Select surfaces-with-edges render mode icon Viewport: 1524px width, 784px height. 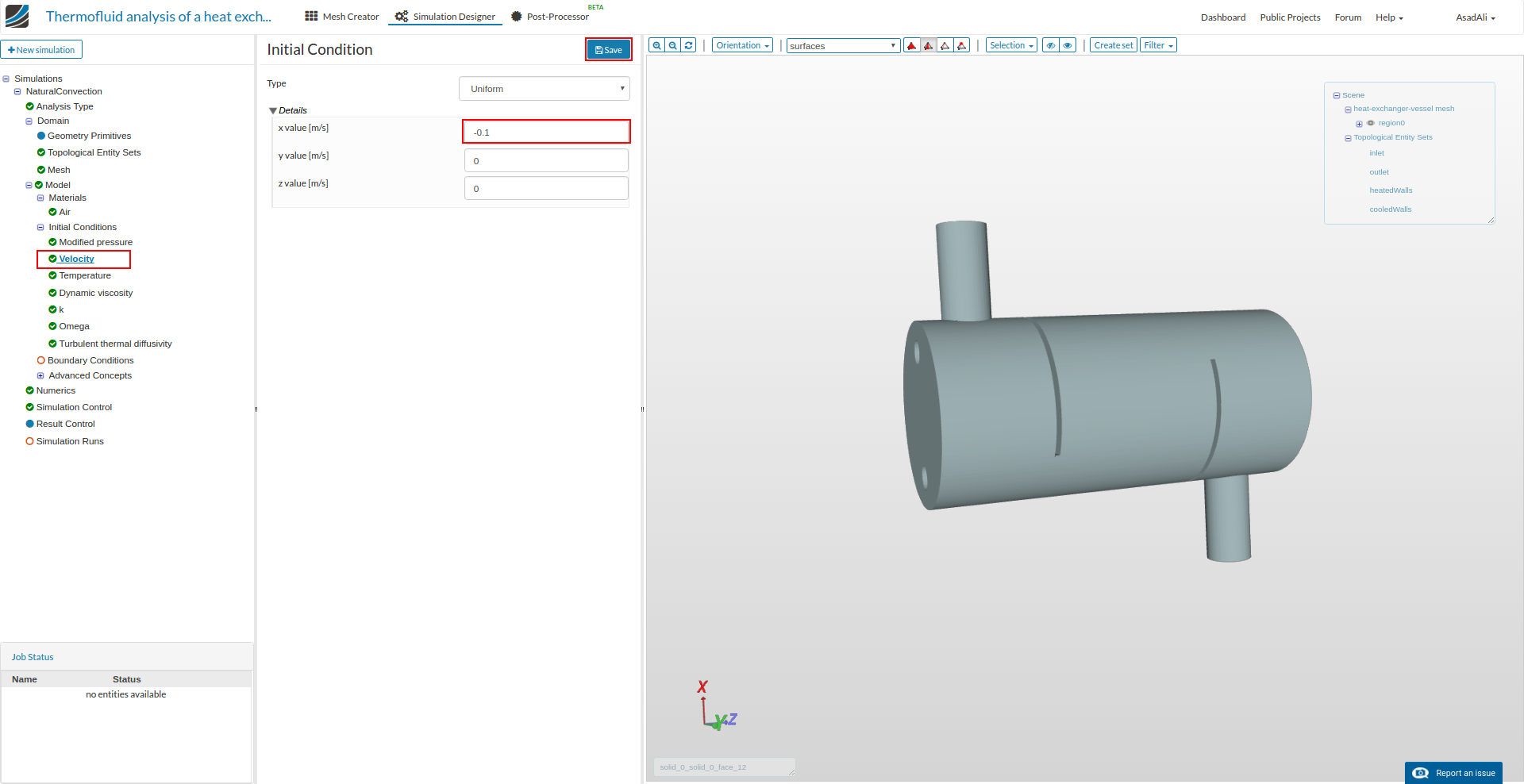(x=929, y=45)
